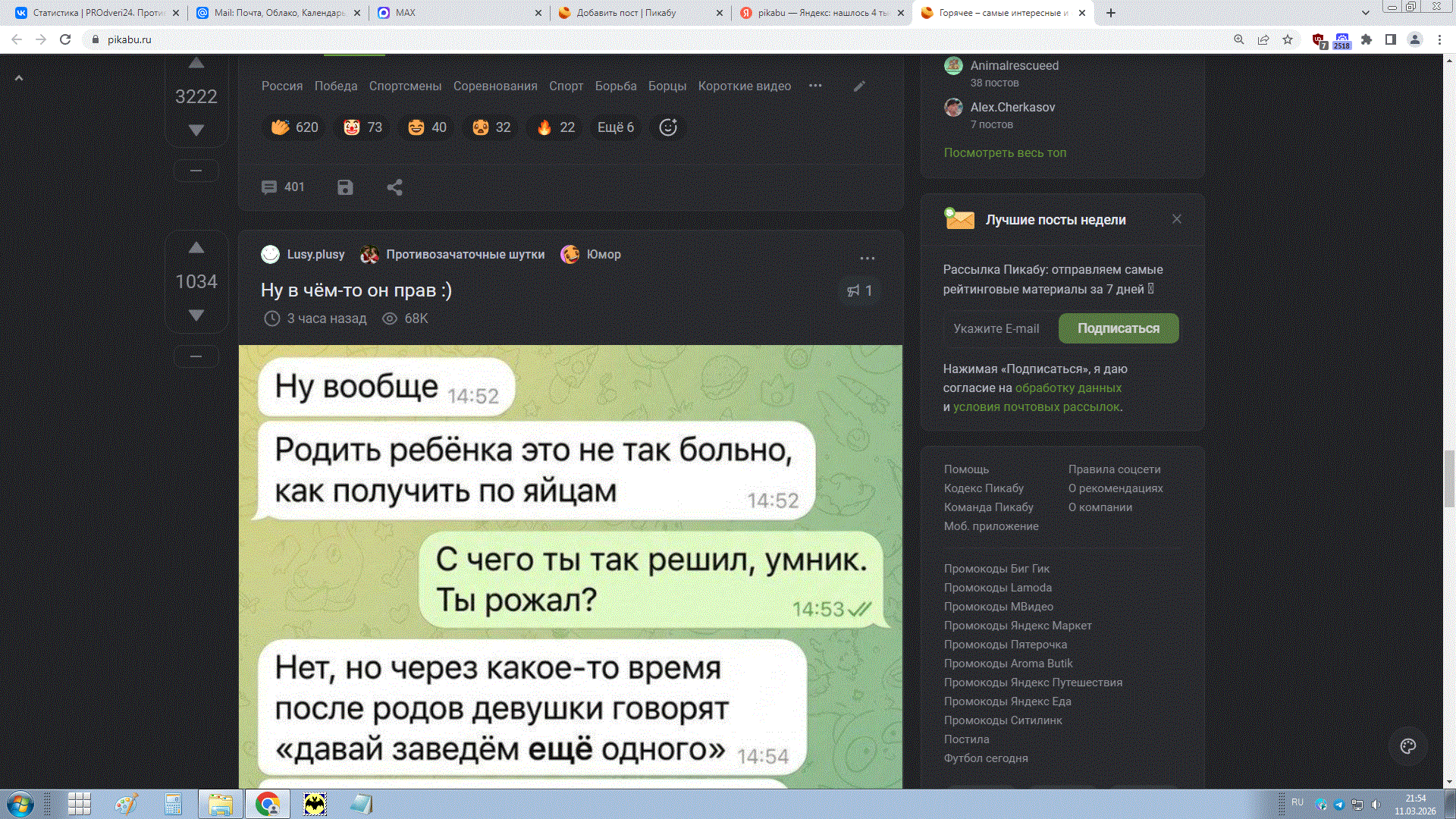Click the "Подписаться" subscribe button
This screenshot has height=819, width=1456.
click(1119, 328)
